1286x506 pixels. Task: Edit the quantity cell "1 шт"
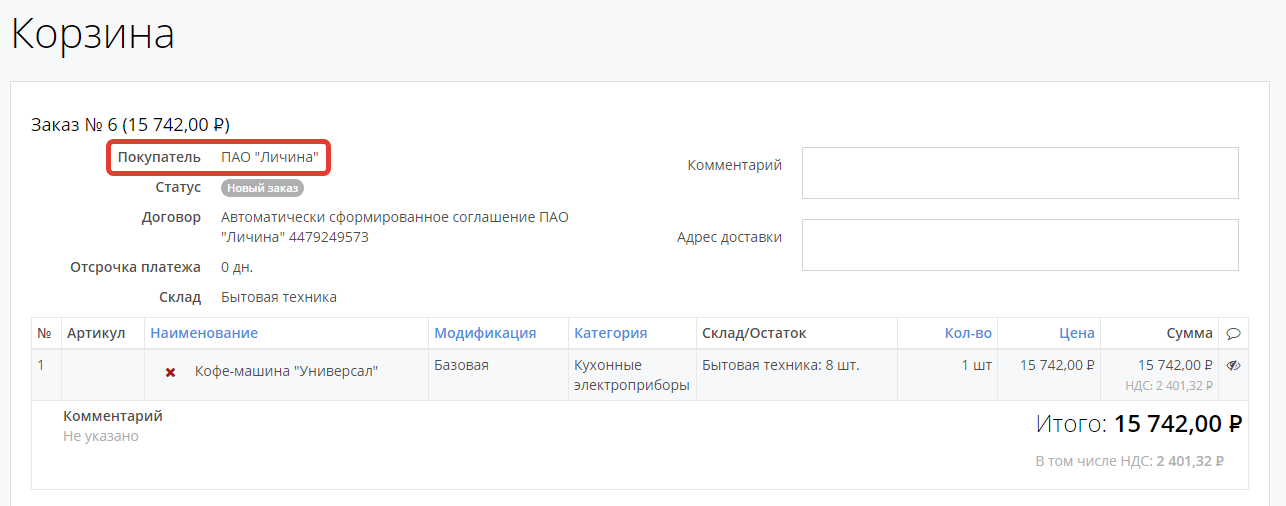[x=976, y=365]
